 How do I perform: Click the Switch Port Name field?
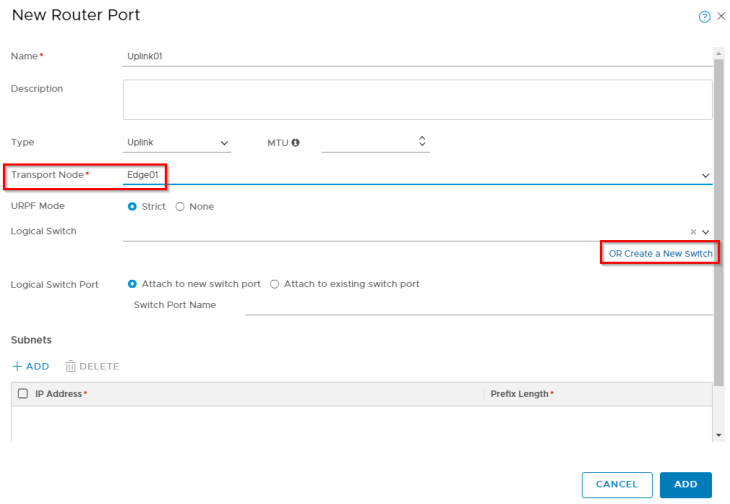478,305
